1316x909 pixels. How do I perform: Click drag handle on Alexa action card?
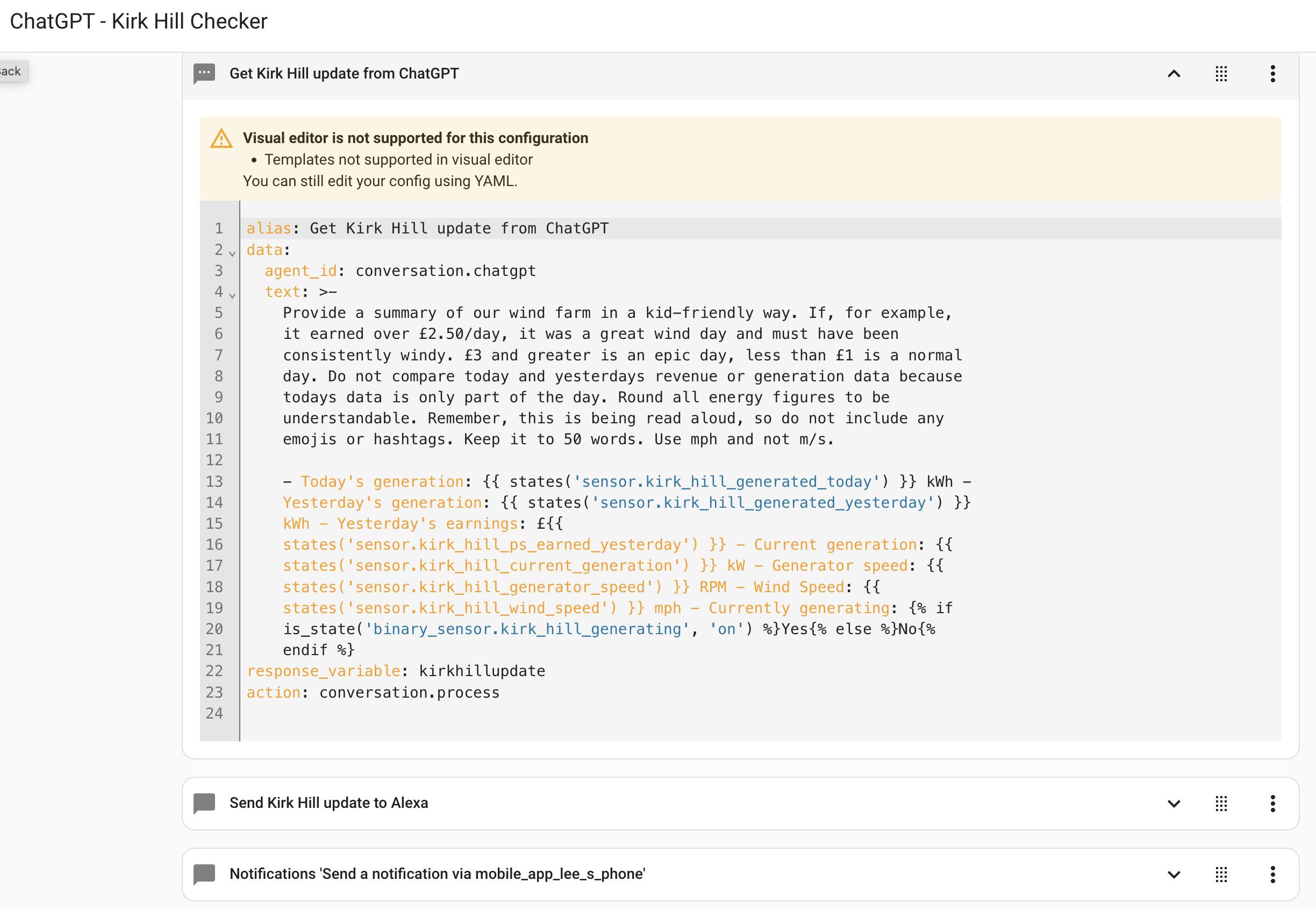[1221, 803]
